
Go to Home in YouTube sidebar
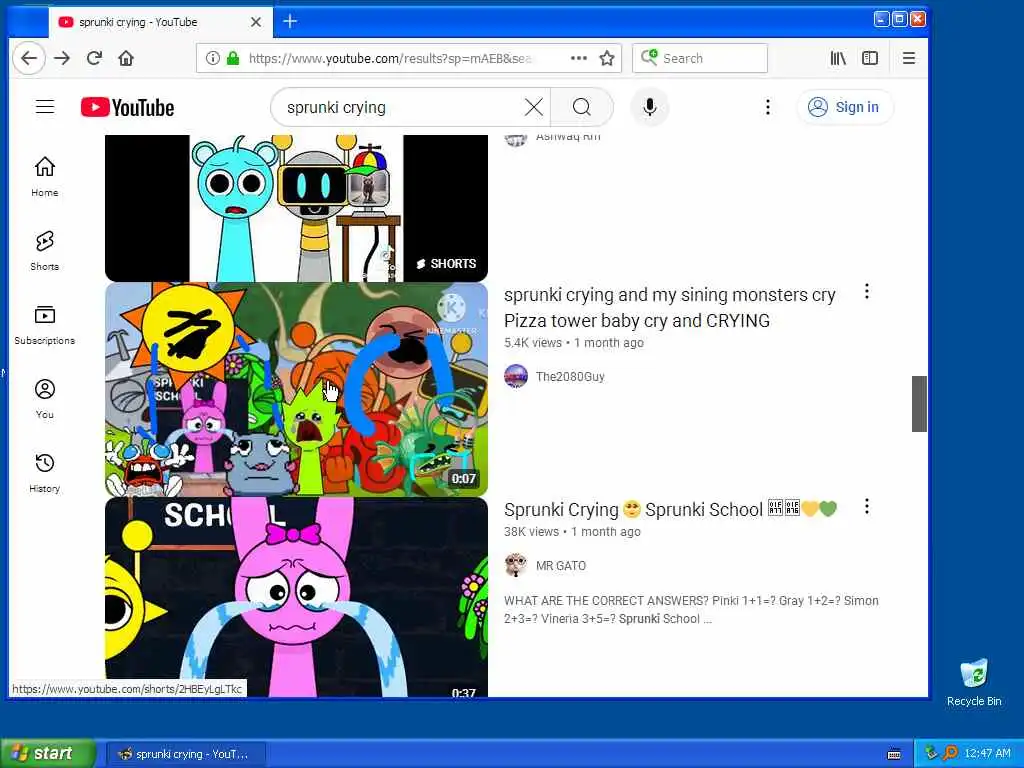click(45, 176)
